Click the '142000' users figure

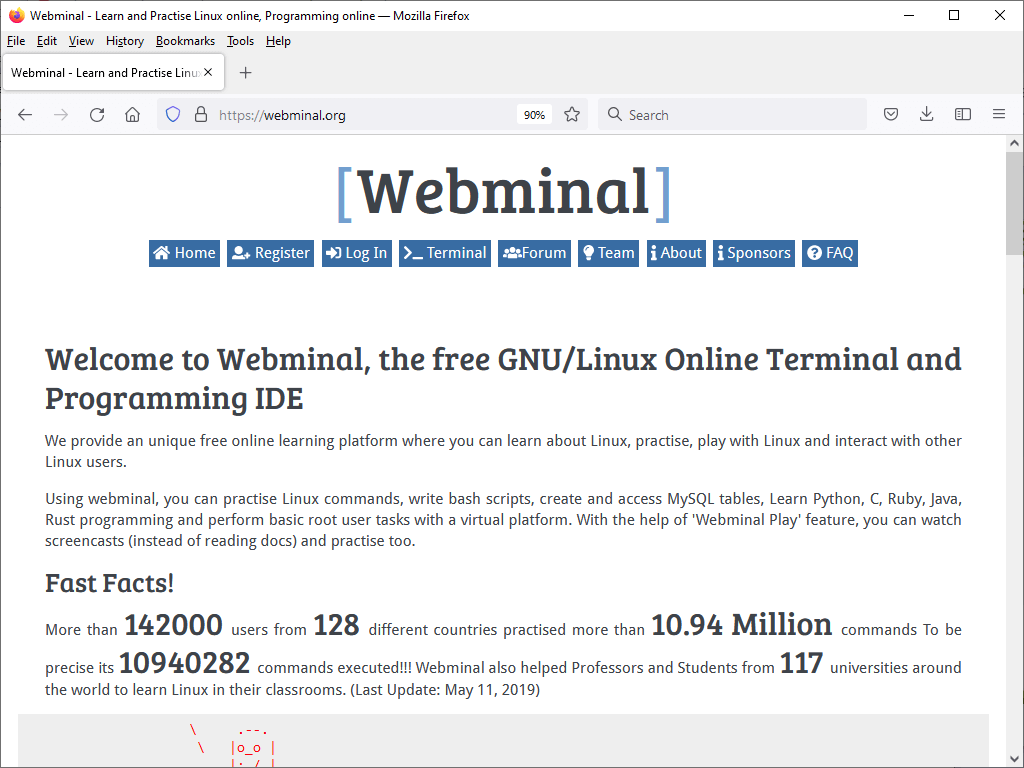[173, 626]
